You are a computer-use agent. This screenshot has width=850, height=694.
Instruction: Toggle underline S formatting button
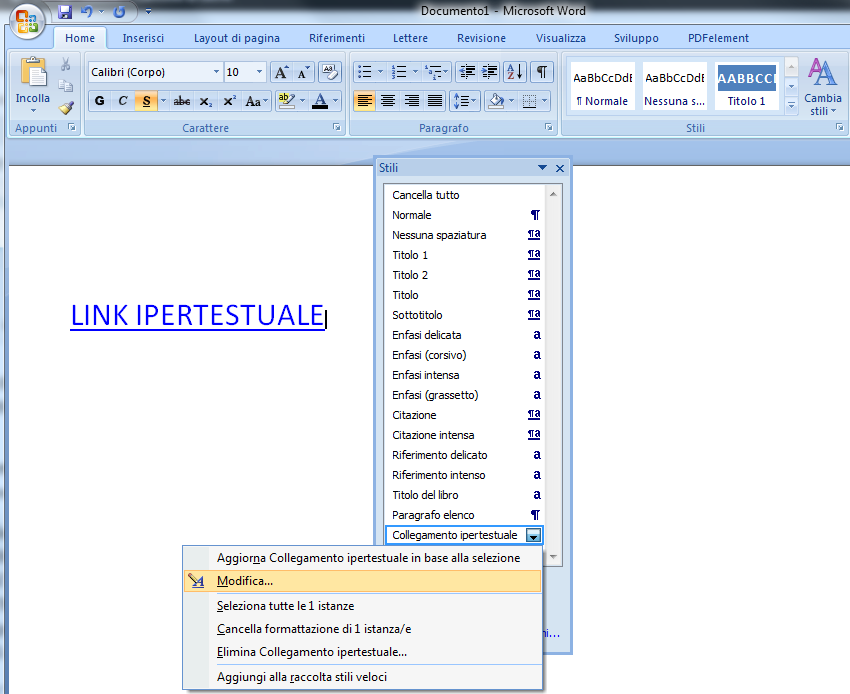pos(147,101)
